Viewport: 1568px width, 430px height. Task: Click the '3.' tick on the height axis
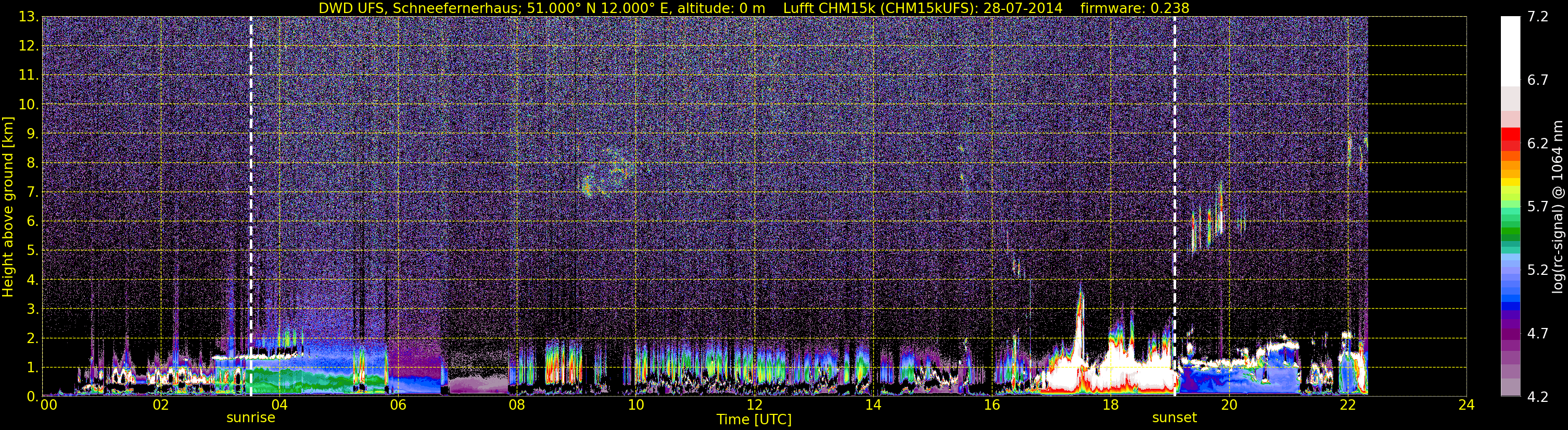pyautogui.click(x=33, y=309)
